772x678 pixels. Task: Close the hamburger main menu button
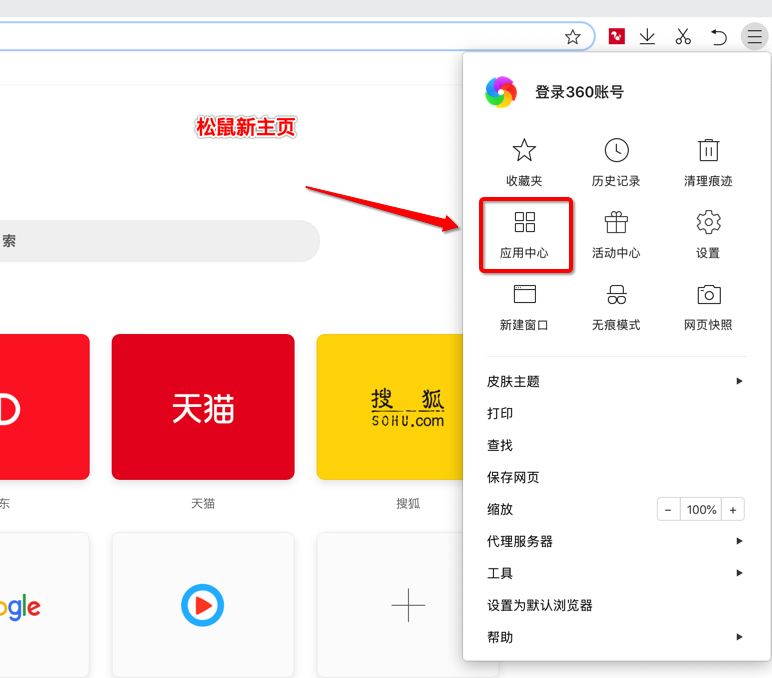(754, 36)
